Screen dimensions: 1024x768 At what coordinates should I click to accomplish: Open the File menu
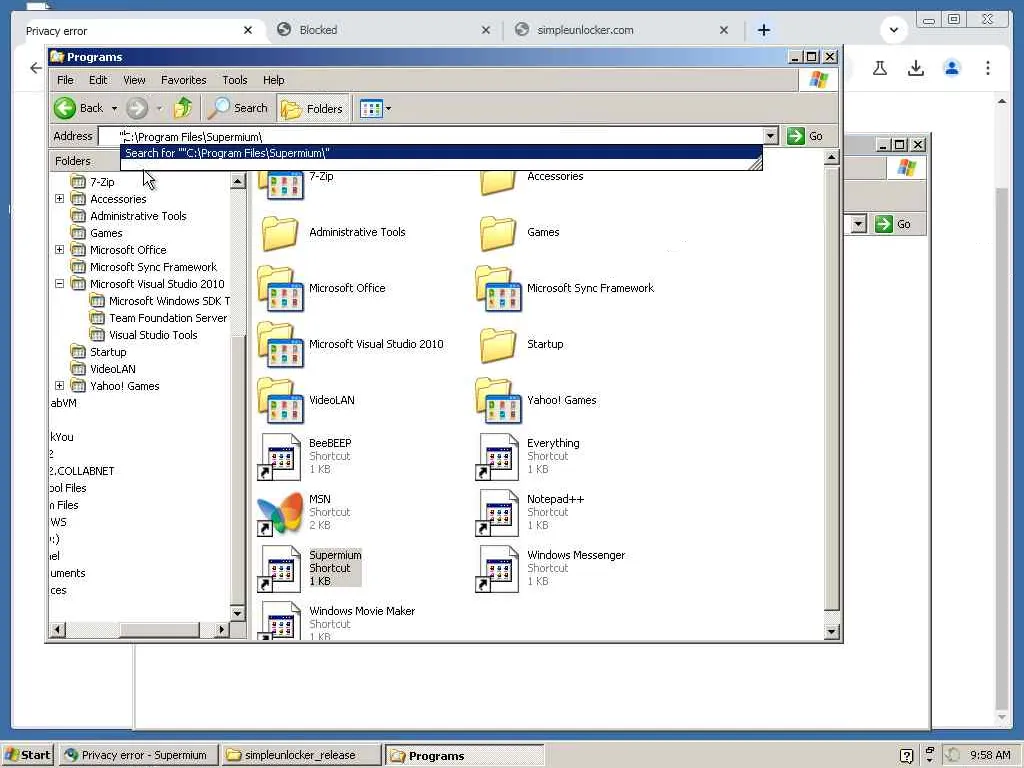click(x=65, y=80)
